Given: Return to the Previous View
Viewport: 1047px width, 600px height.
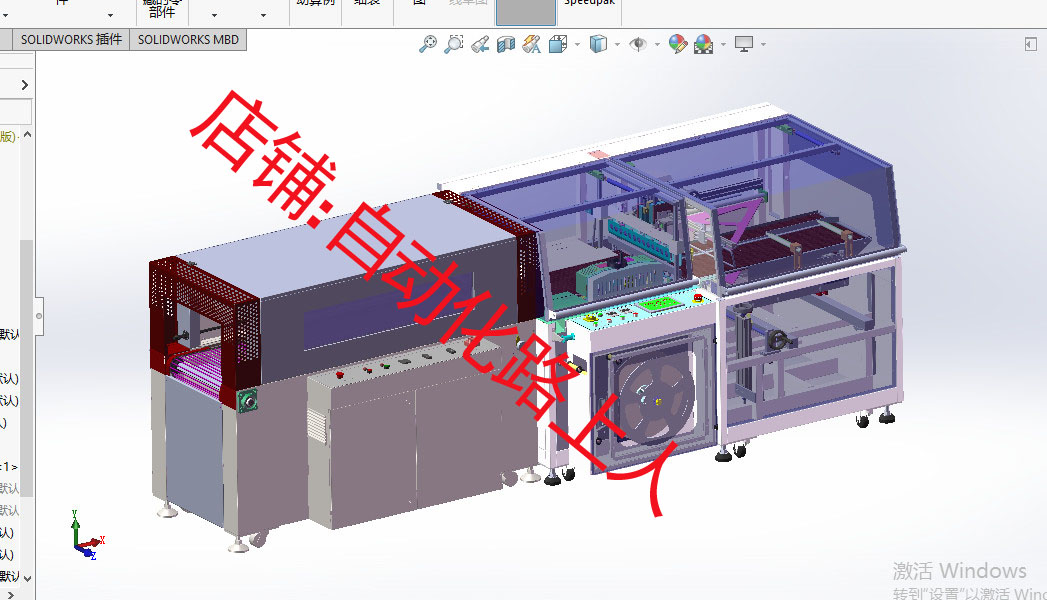Looking at the screenshot, I should coord(480,44).
